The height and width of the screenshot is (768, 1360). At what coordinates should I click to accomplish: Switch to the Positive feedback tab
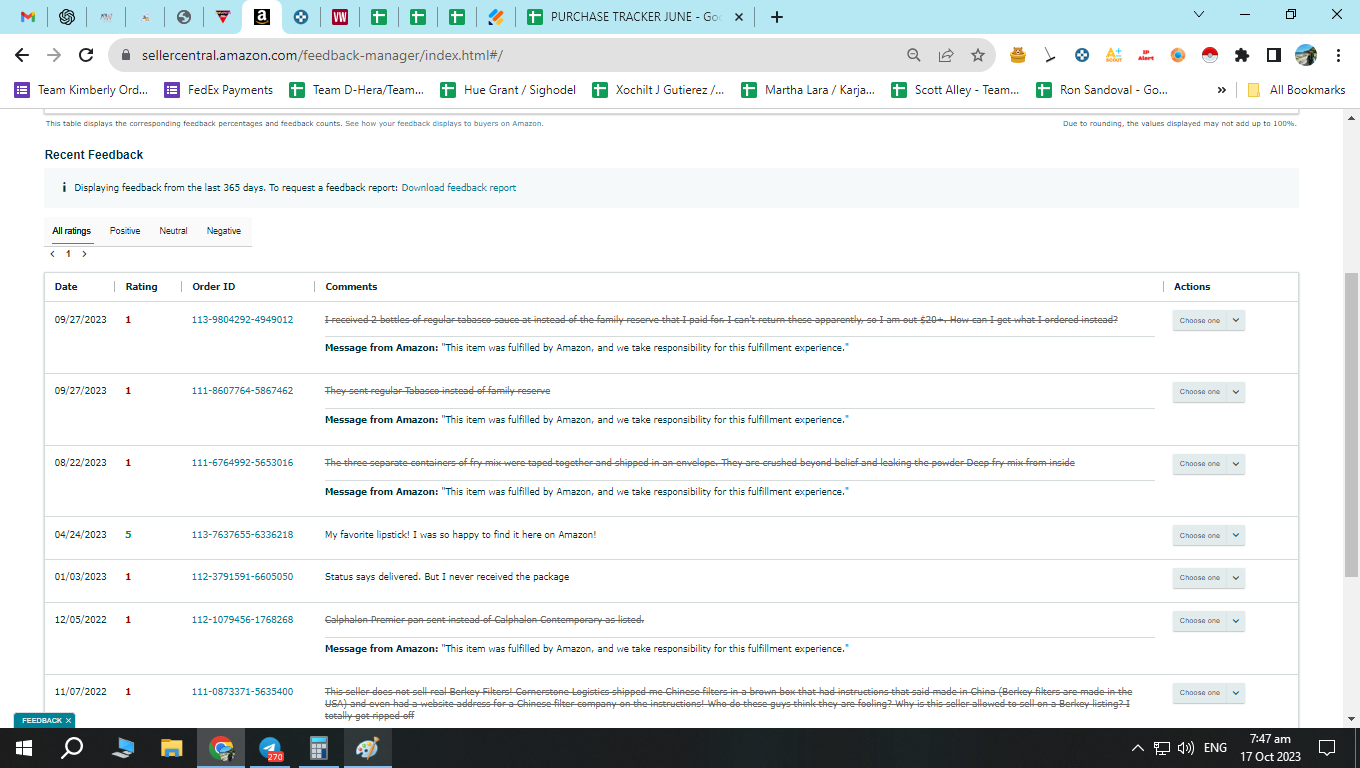click(x=125, y=231)
